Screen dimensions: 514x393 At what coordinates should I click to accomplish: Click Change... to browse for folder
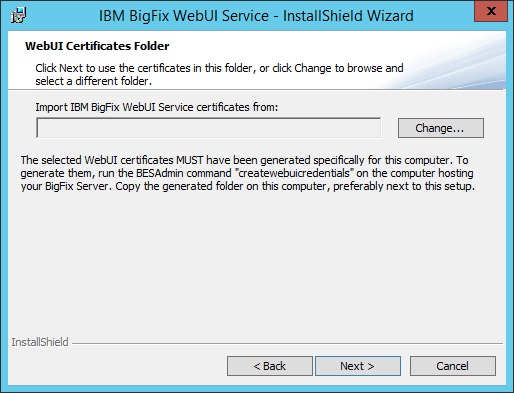point(441,128)
